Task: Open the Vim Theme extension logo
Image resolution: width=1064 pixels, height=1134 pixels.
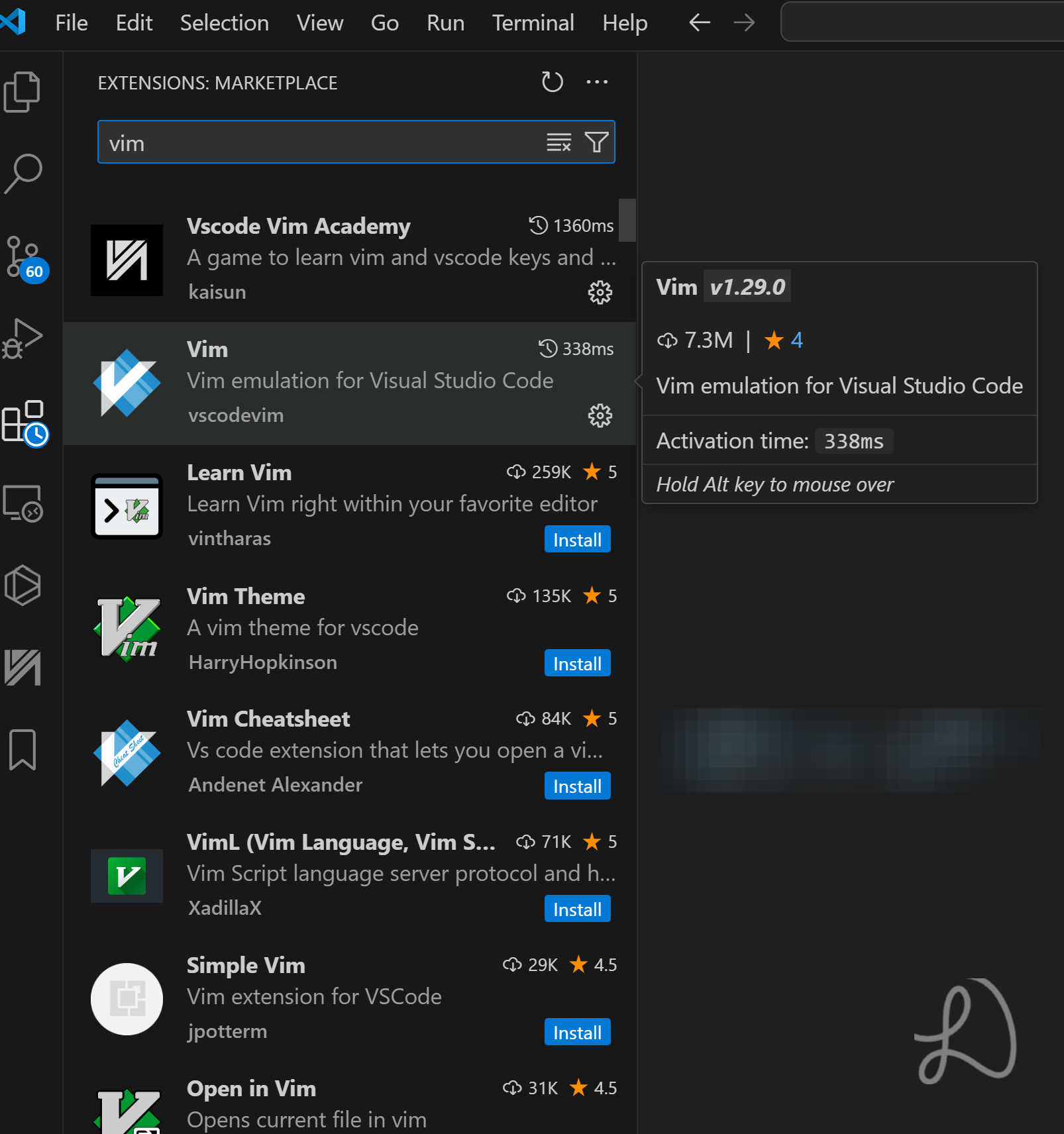Action: [x=127, y=630]
